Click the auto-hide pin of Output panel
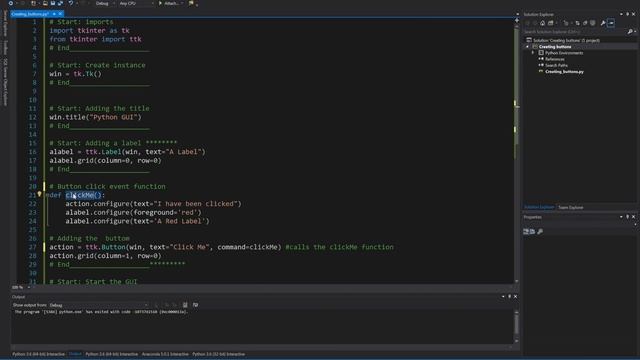640x360 pixels. 509,296
